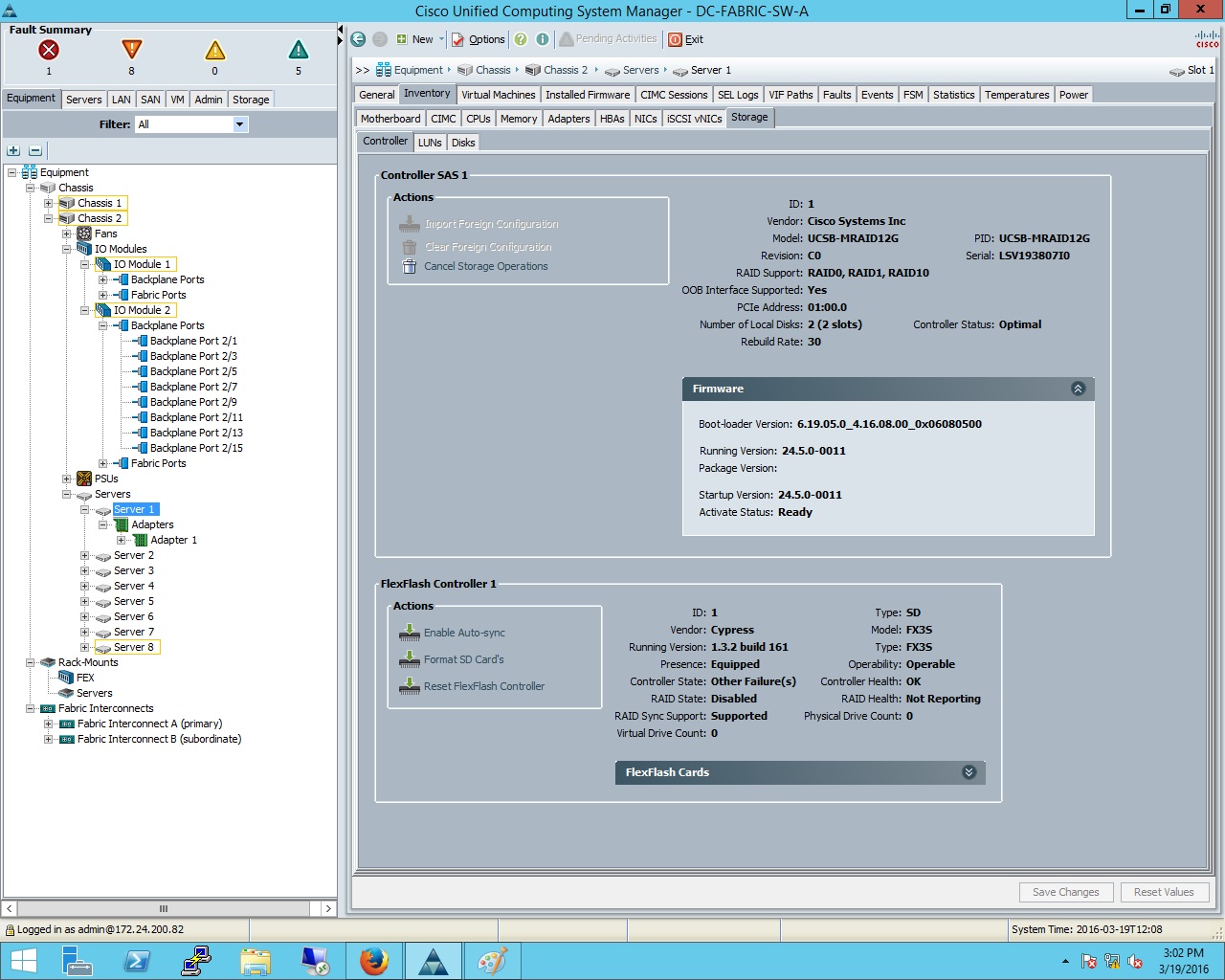
Task: Expand the Server 2 tree node
Action: click(x=85, y=555)
